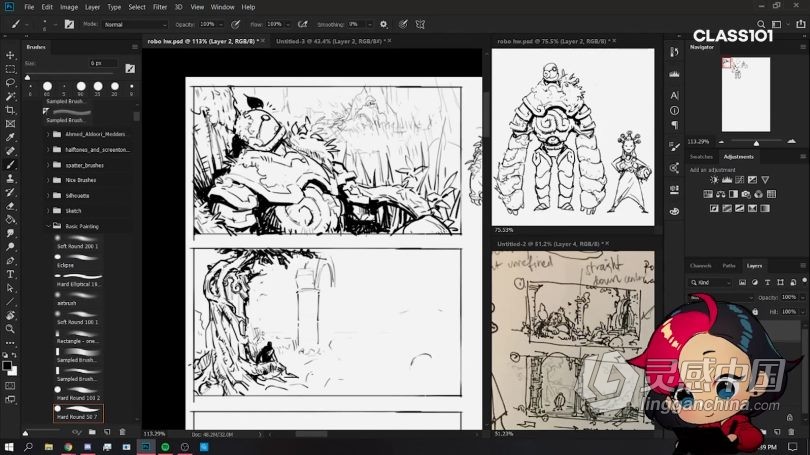Select the Line tool

pyautogui.click(x=10, y=302)
